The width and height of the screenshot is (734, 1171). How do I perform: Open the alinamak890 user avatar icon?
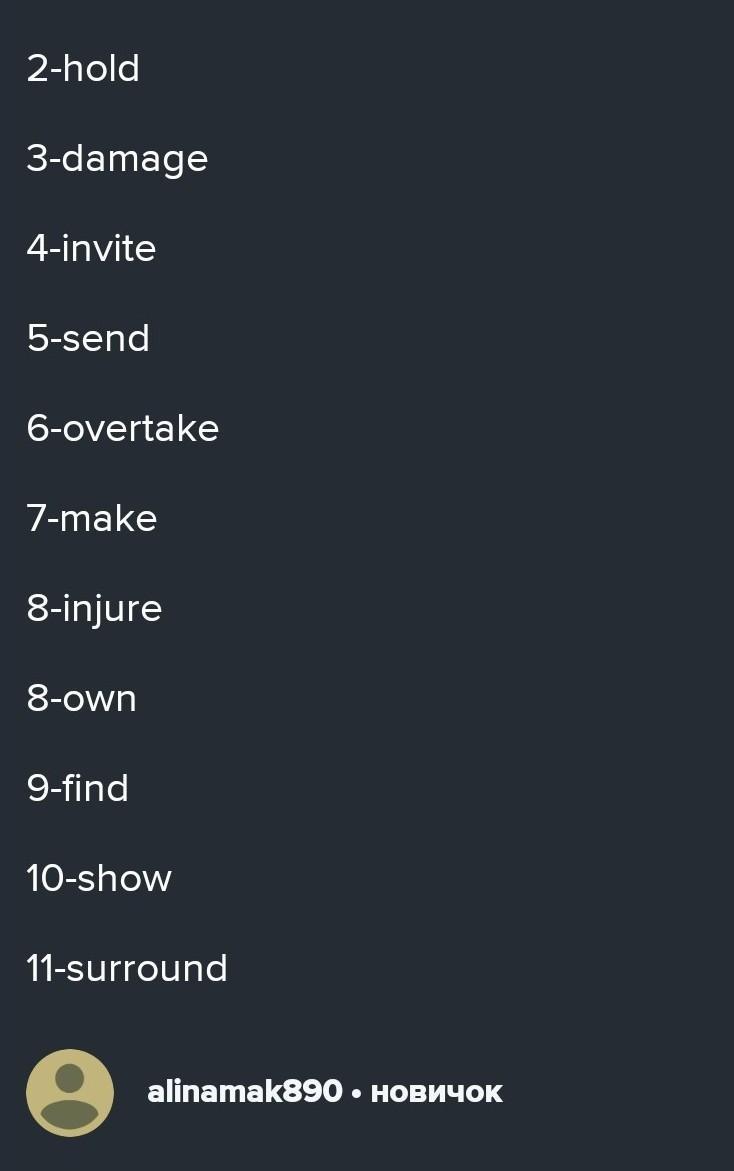(70, 1093)
